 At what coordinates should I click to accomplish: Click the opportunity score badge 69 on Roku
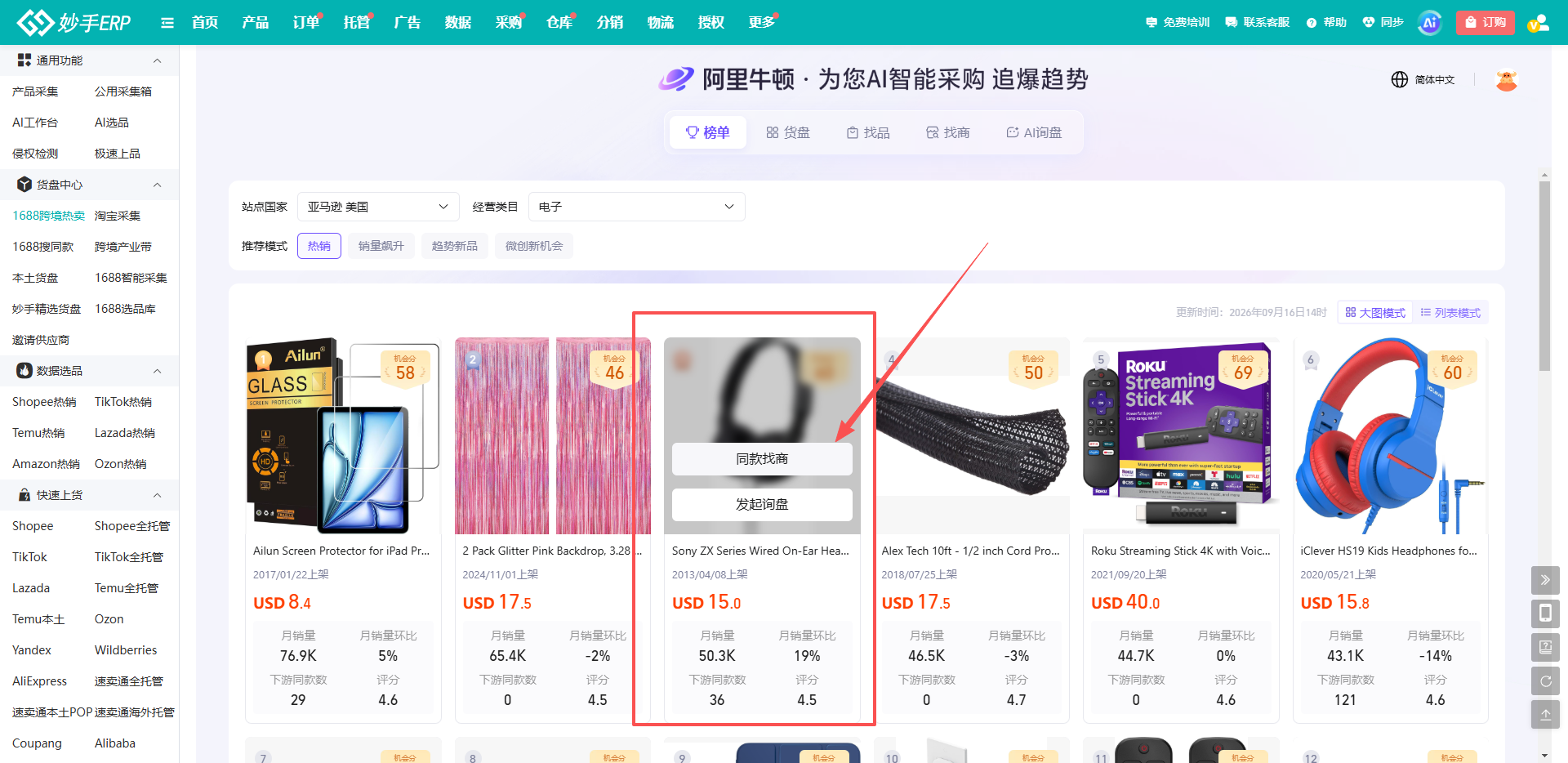point(1243,368)
